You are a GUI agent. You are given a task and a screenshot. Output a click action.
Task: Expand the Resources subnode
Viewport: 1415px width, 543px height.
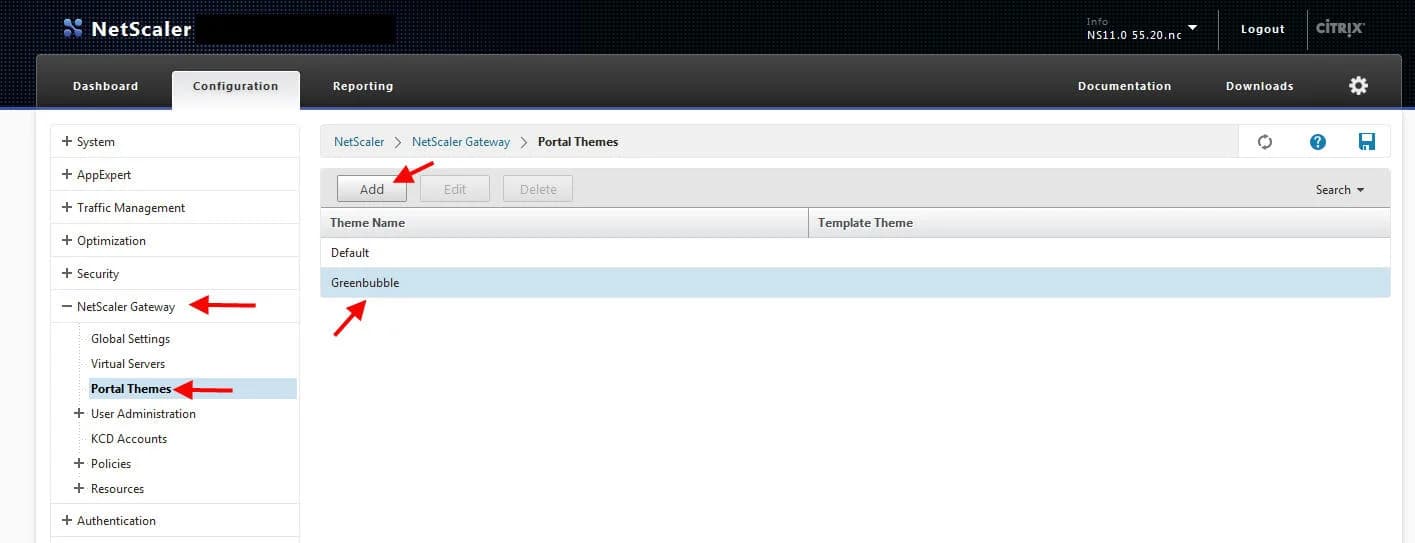tap(79, 488)
